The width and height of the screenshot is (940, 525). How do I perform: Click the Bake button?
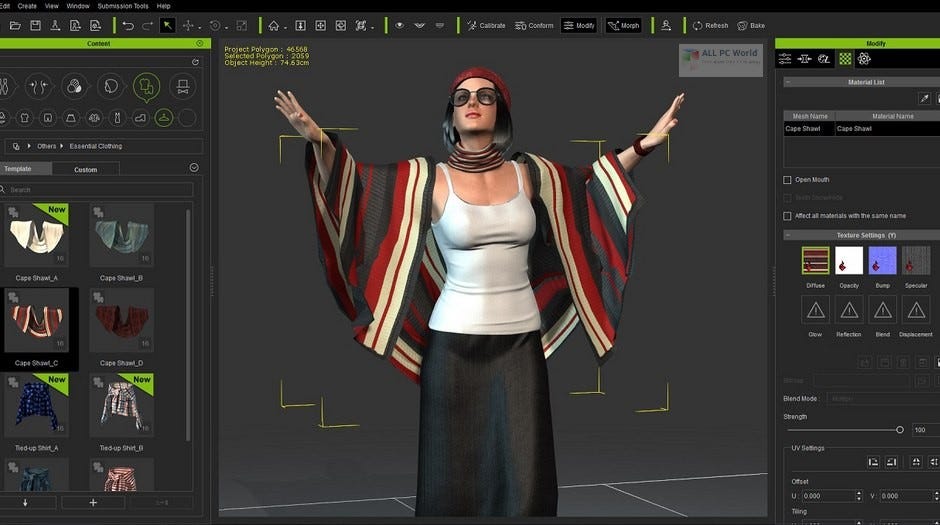point(751,26)
